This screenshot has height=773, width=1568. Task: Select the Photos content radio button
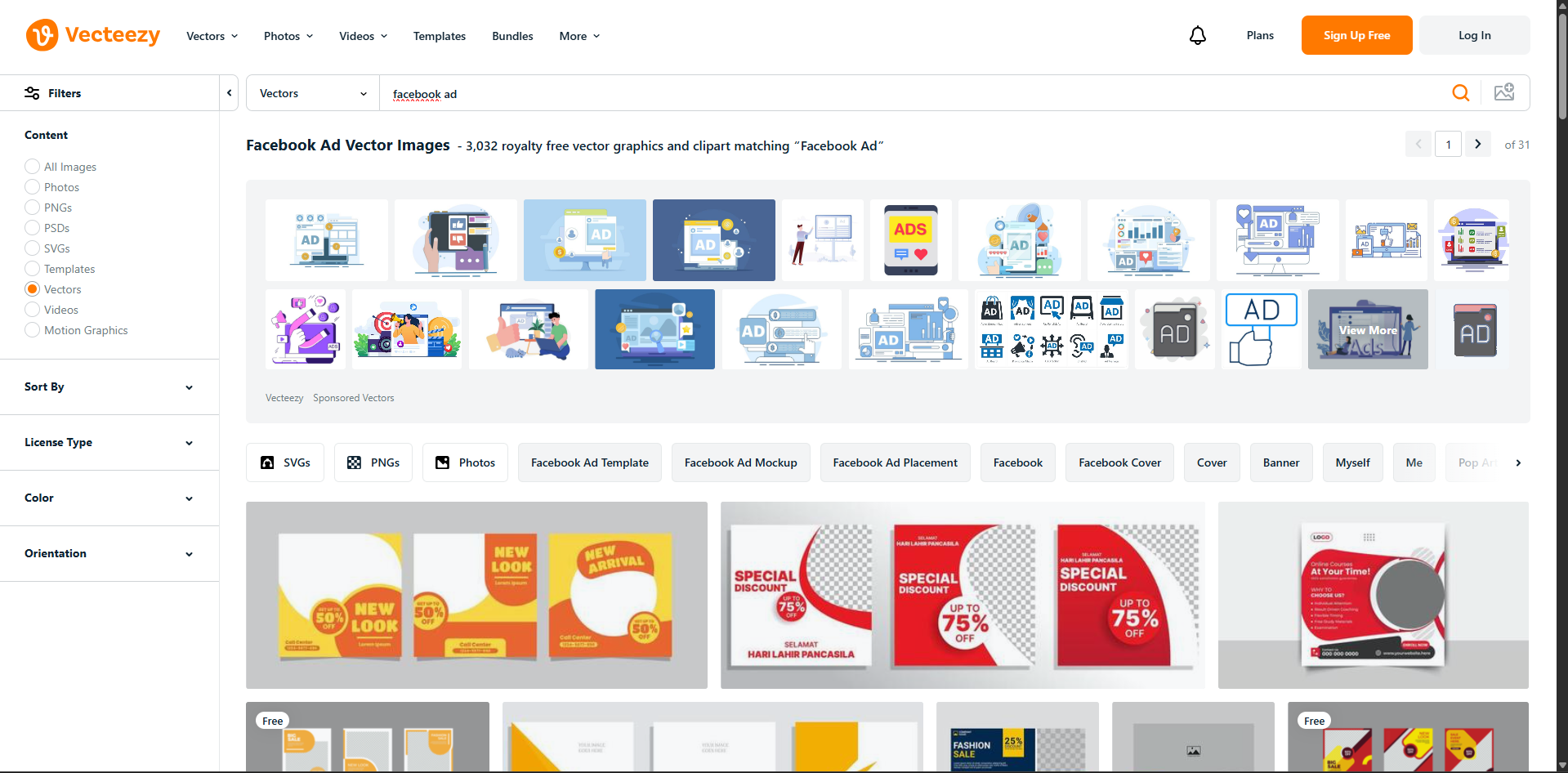coord(32,186)
